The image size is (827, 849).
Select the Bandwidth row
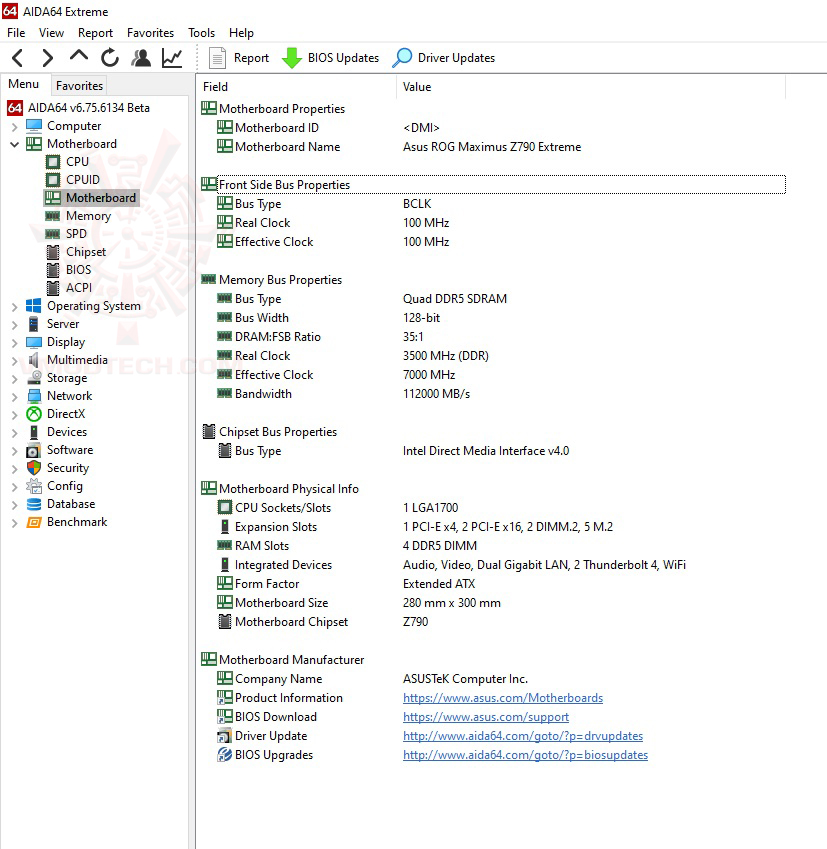[493, 394]
